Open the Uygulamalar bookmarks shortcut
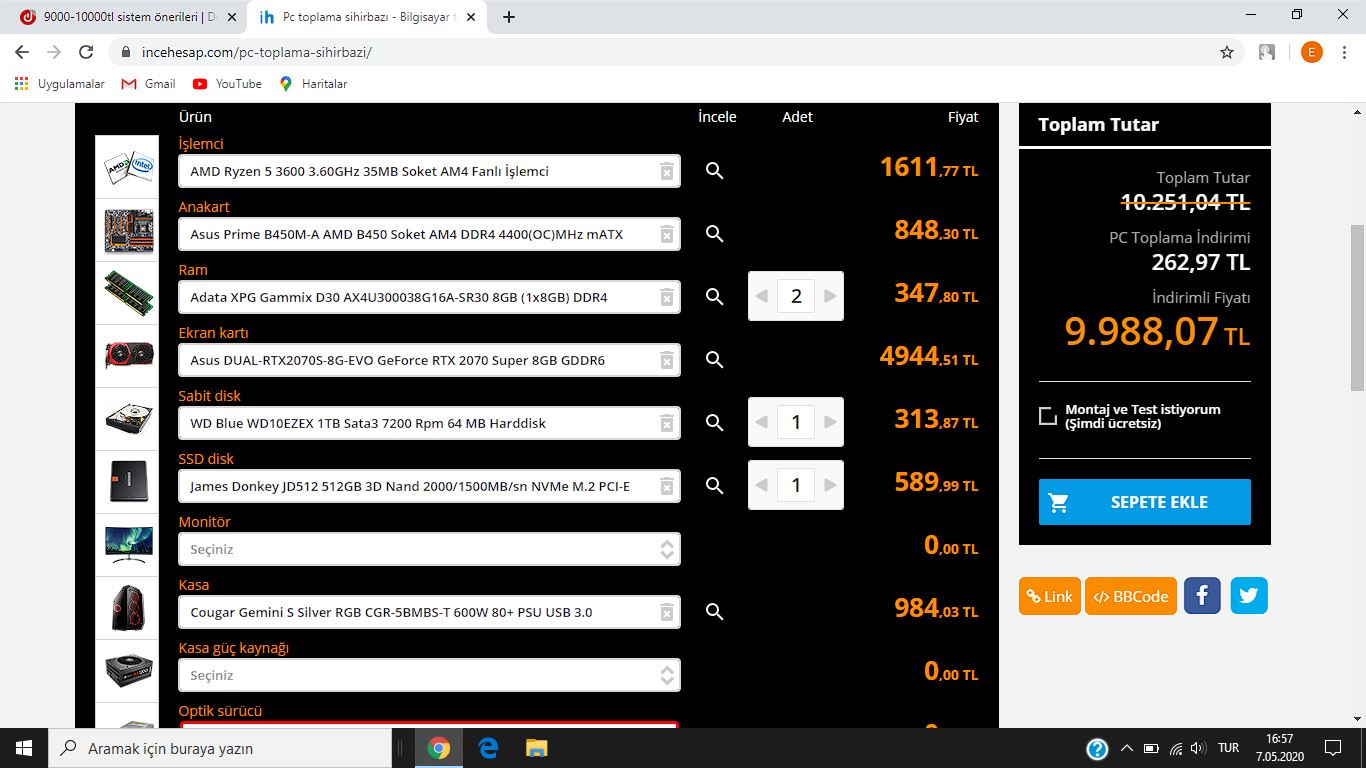 60,84
